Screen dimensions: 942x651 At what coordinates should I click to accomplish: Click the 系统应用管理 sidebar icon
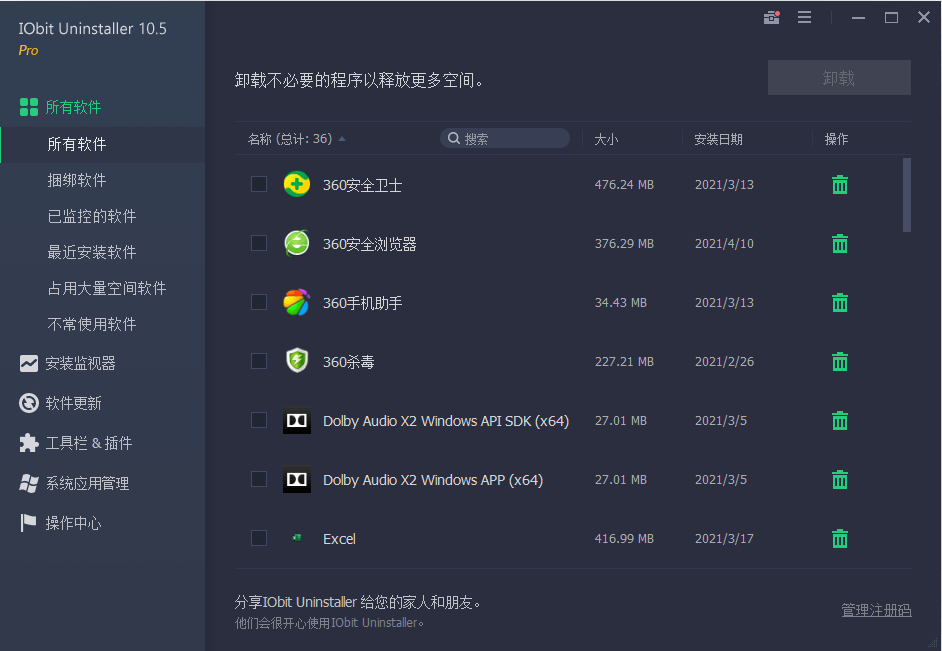click(28, 483)
